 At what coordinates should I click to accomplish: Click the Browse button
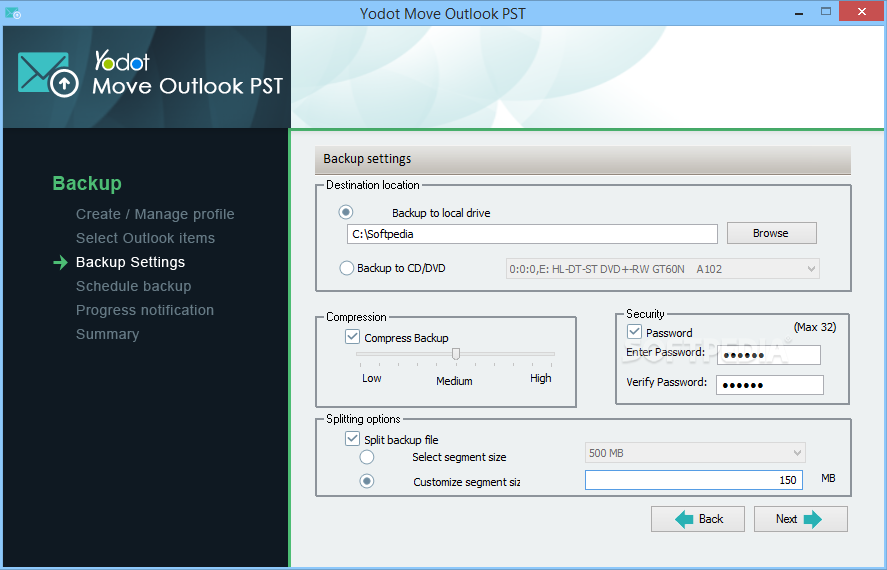click(772, 233)
